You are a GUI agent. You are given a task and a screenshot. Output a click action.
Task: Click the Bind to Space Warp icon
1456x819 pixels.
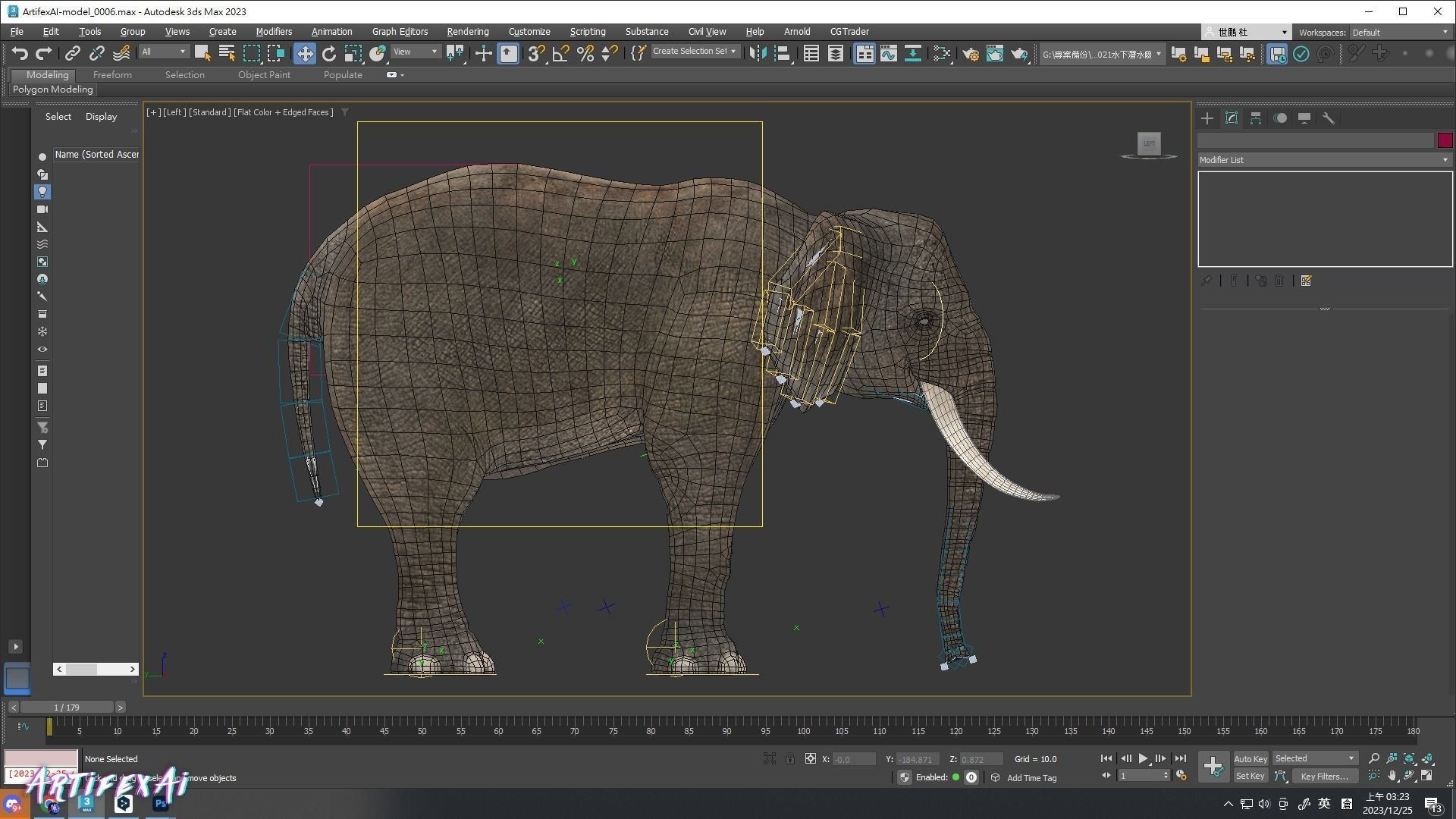pyautogui.click(x=121, y=53)
